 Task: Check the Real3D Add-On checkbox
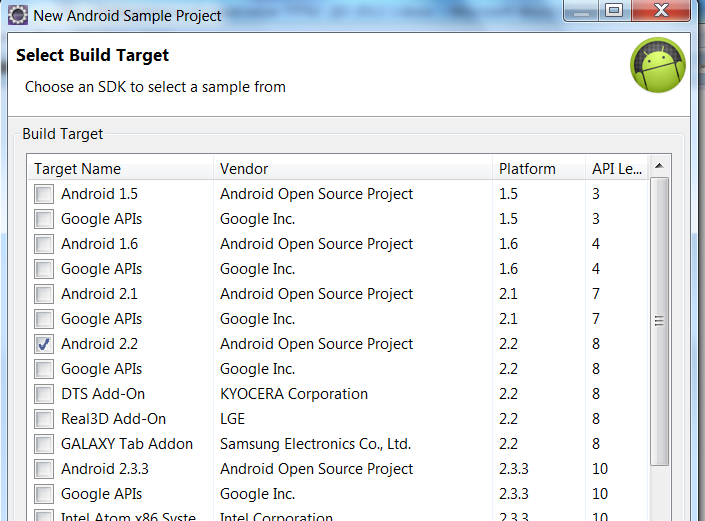tap(44, 419)
